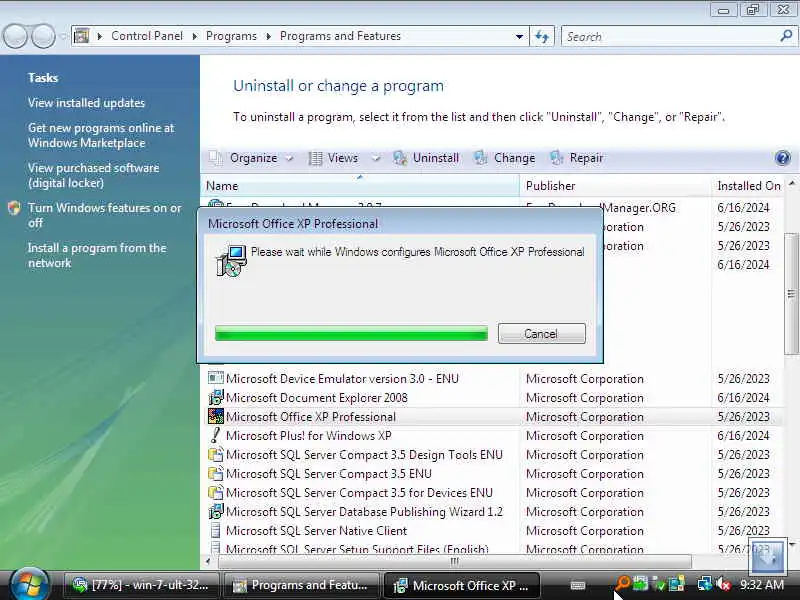
Task: Switch to Programs and Features taskbar button
Action: (301, 585)
